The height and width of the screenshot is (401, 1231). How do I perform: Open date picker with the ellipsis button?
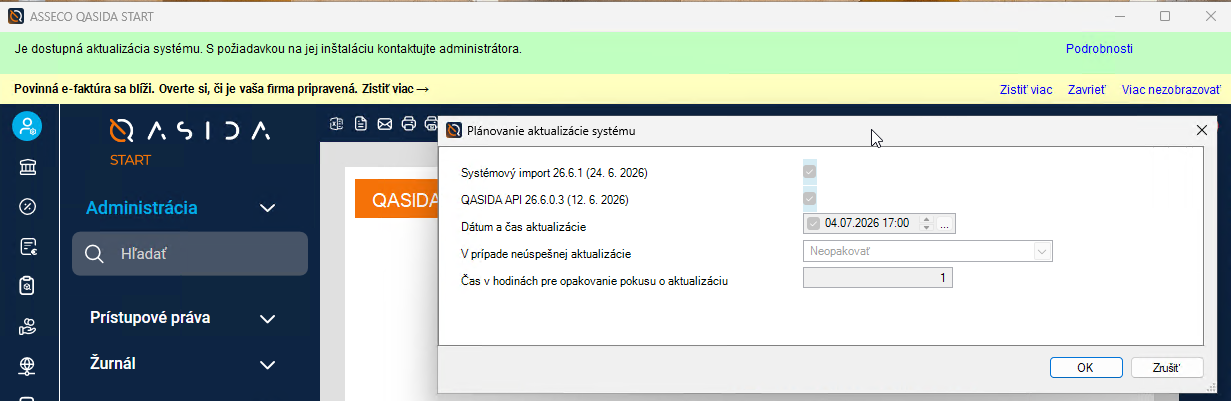click(944, 224)
